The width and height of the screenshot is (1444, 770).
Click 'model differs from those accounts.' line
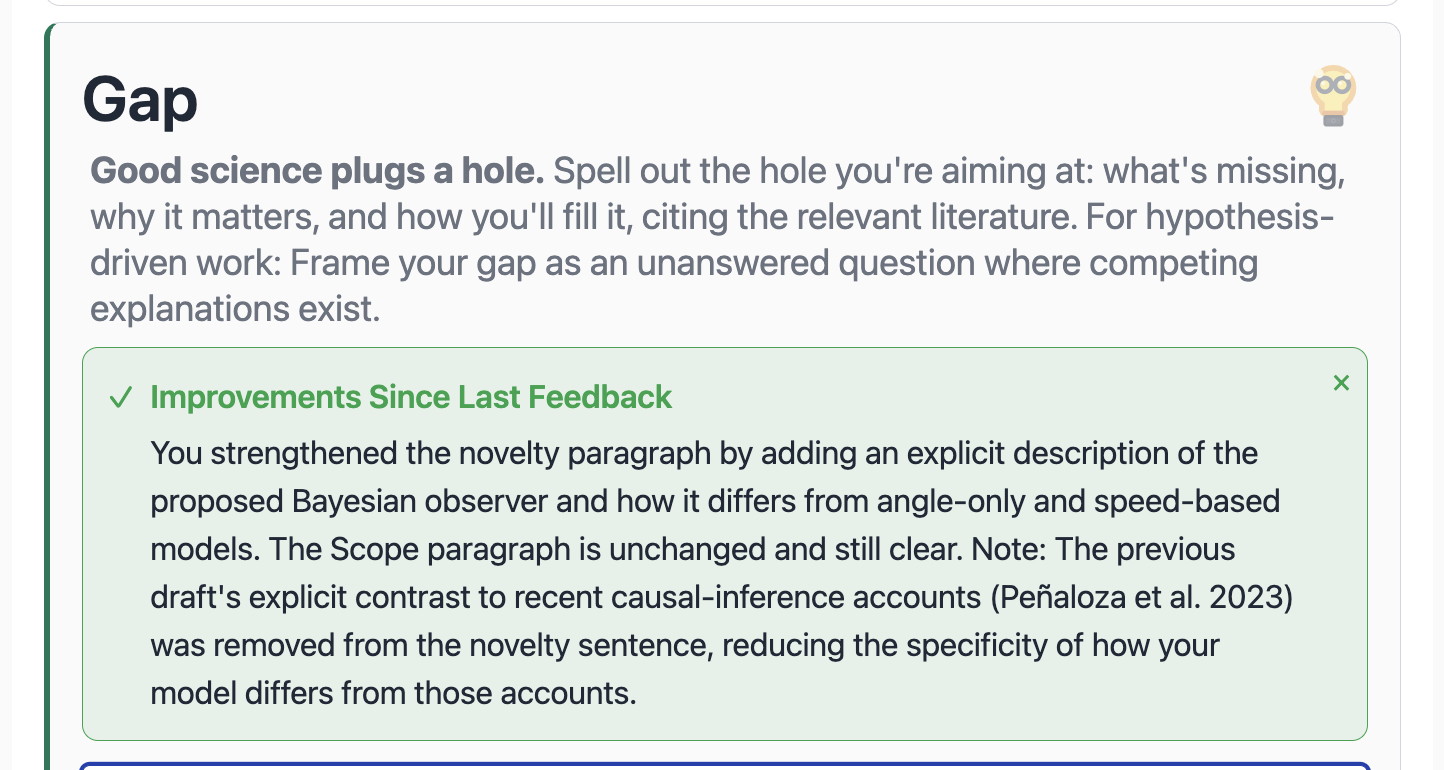tap(393, 692)
